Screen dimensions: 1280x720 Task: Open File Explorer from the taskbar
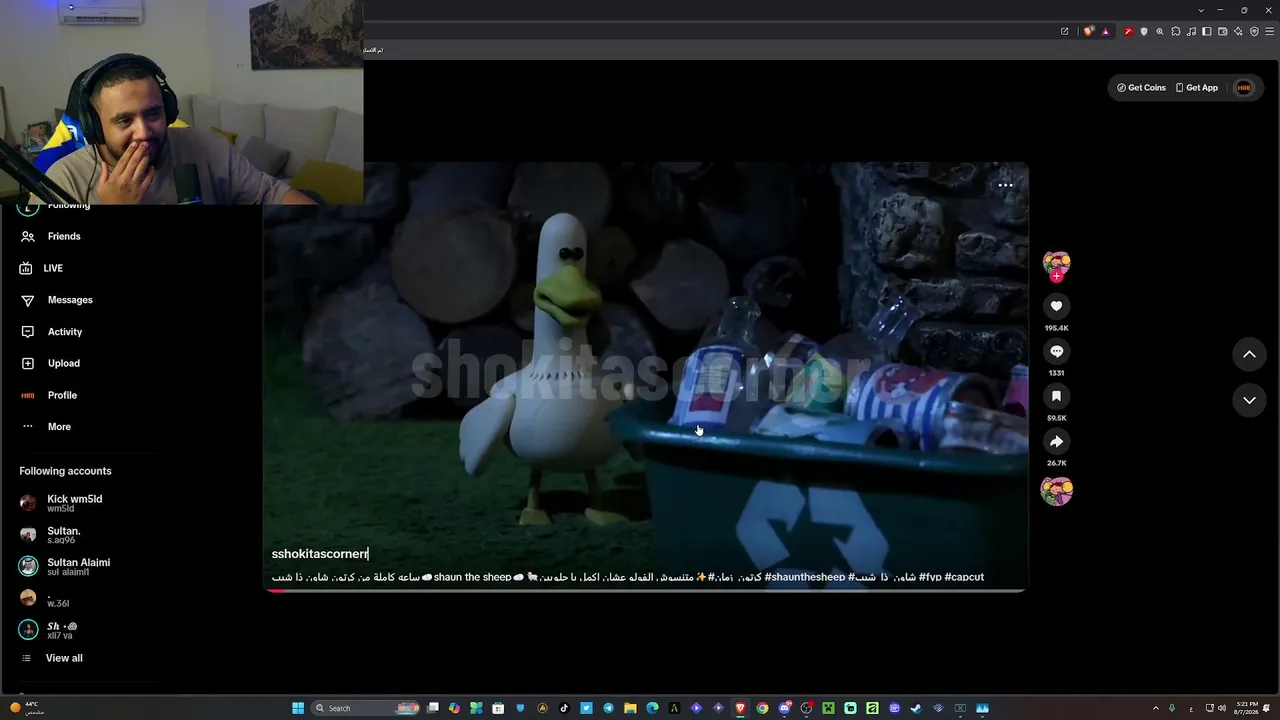click(630, 708)
